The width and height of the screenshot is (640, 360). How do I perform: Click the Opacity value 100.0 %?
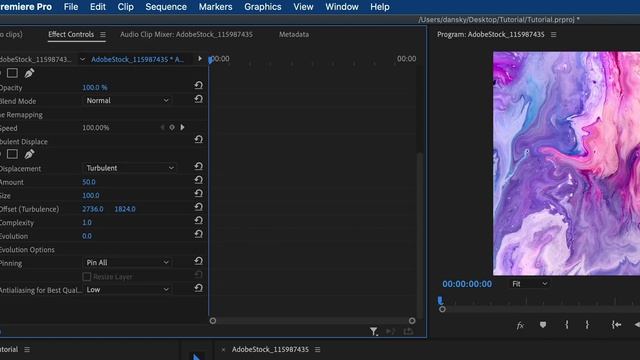[95, 87]
